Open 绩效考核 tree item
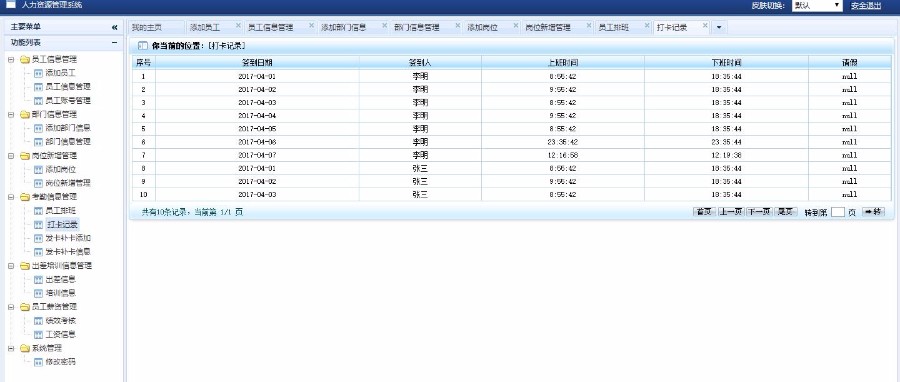 (x=60, y=321)
